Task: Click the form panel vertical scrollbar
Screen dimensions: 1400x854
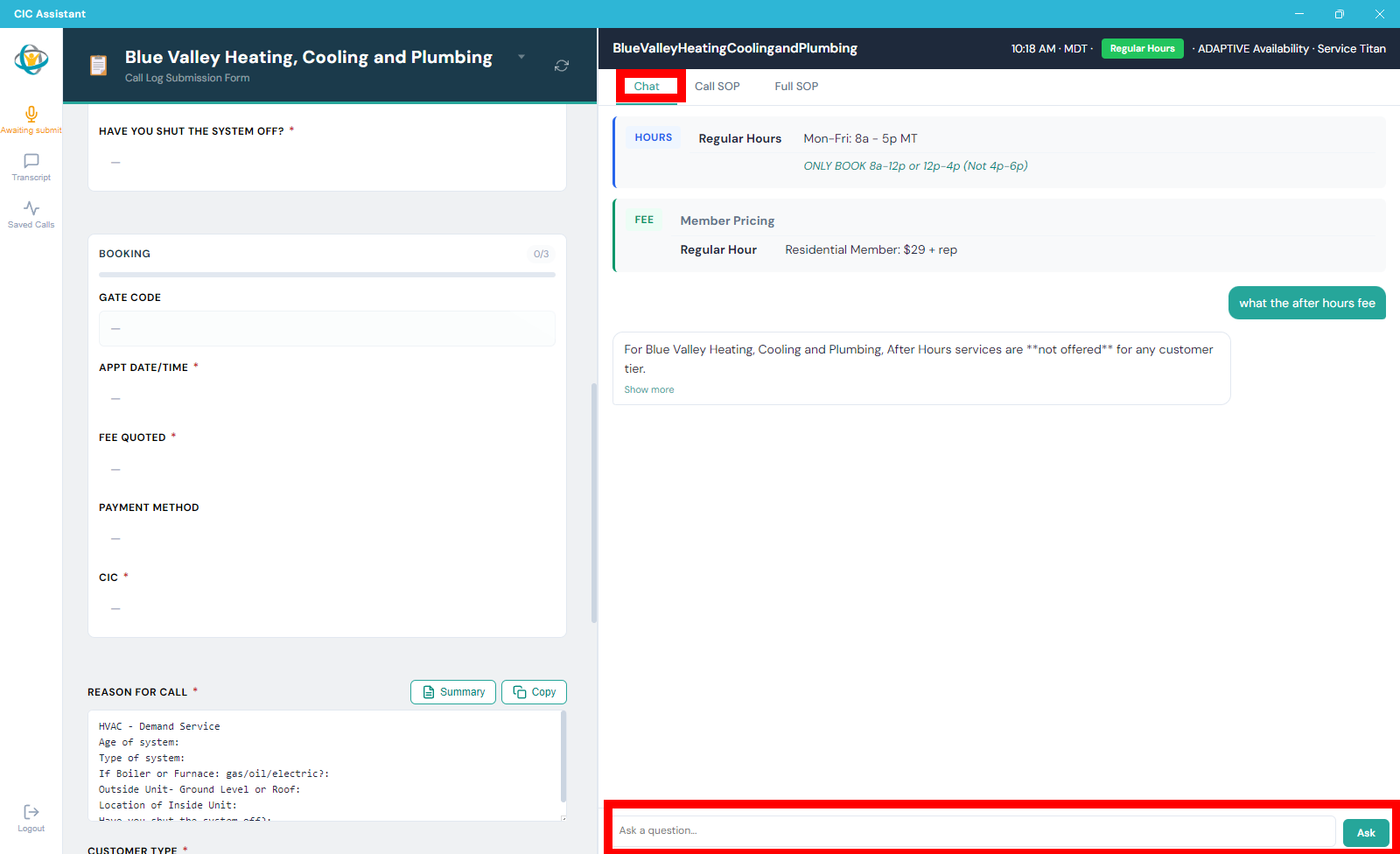Action: [x=594, y=503]
